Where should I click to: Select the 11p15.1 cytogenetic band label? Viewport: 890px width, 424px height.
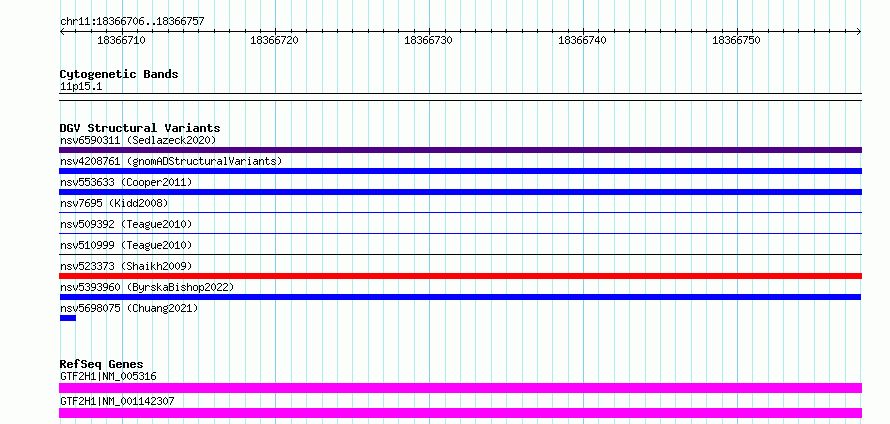81,87
